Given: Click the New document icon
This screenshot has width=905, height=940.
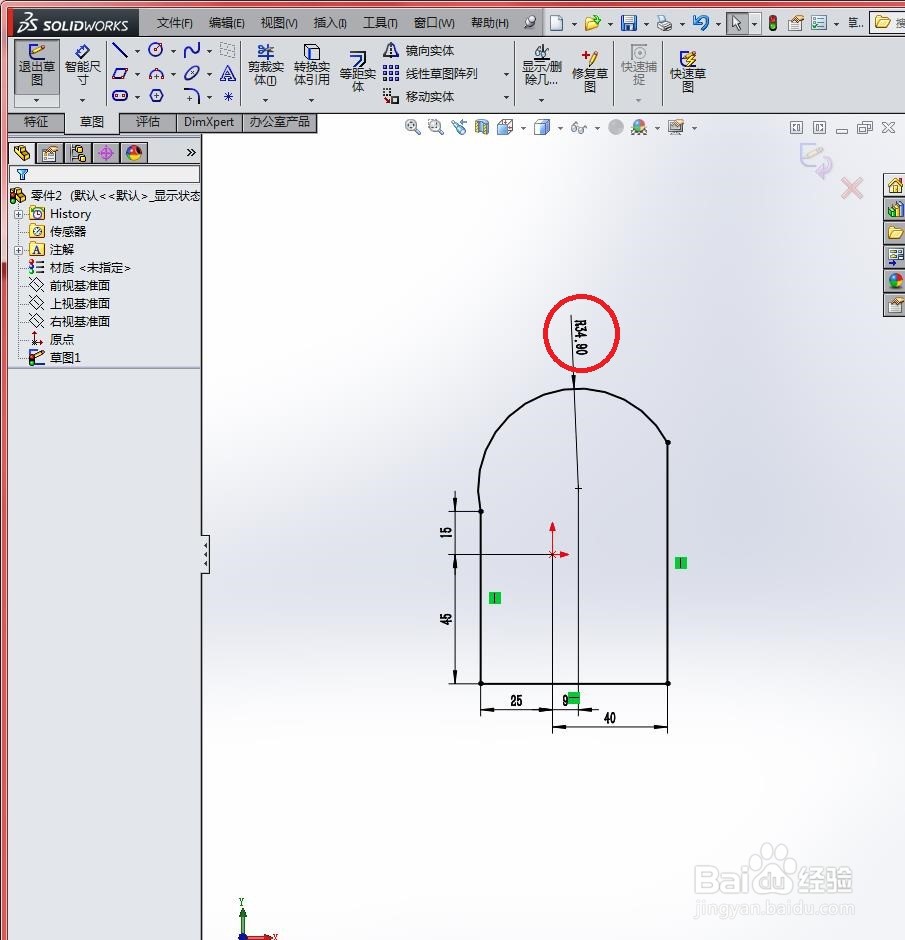Looking at the screenshot, I should [x=557, y=23].
